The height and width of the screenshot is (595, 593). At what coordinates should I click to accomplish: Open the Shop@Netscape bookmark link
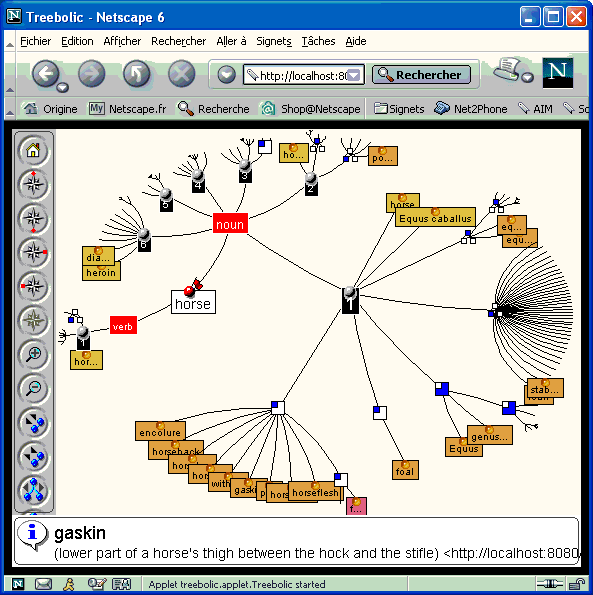pos(311,109)
